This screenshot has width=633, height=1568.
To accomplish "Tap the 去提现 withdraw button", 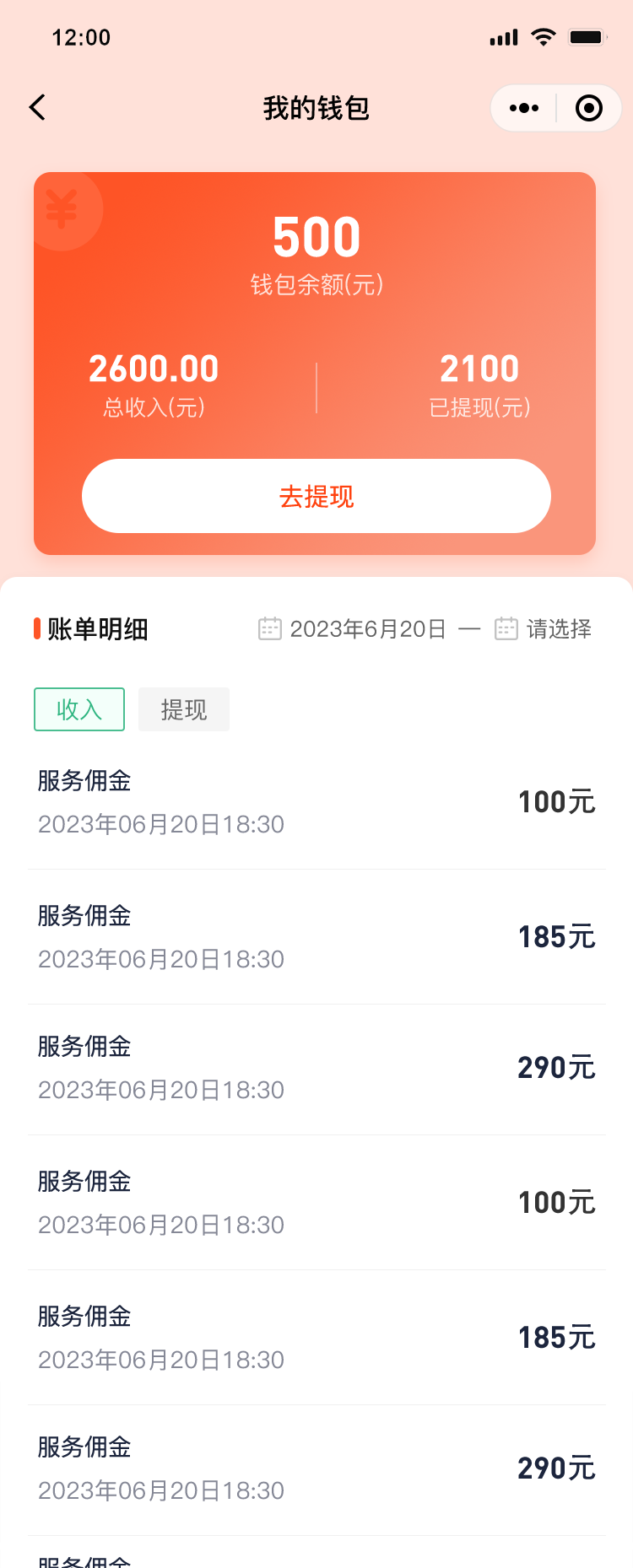I will point(316,496).
